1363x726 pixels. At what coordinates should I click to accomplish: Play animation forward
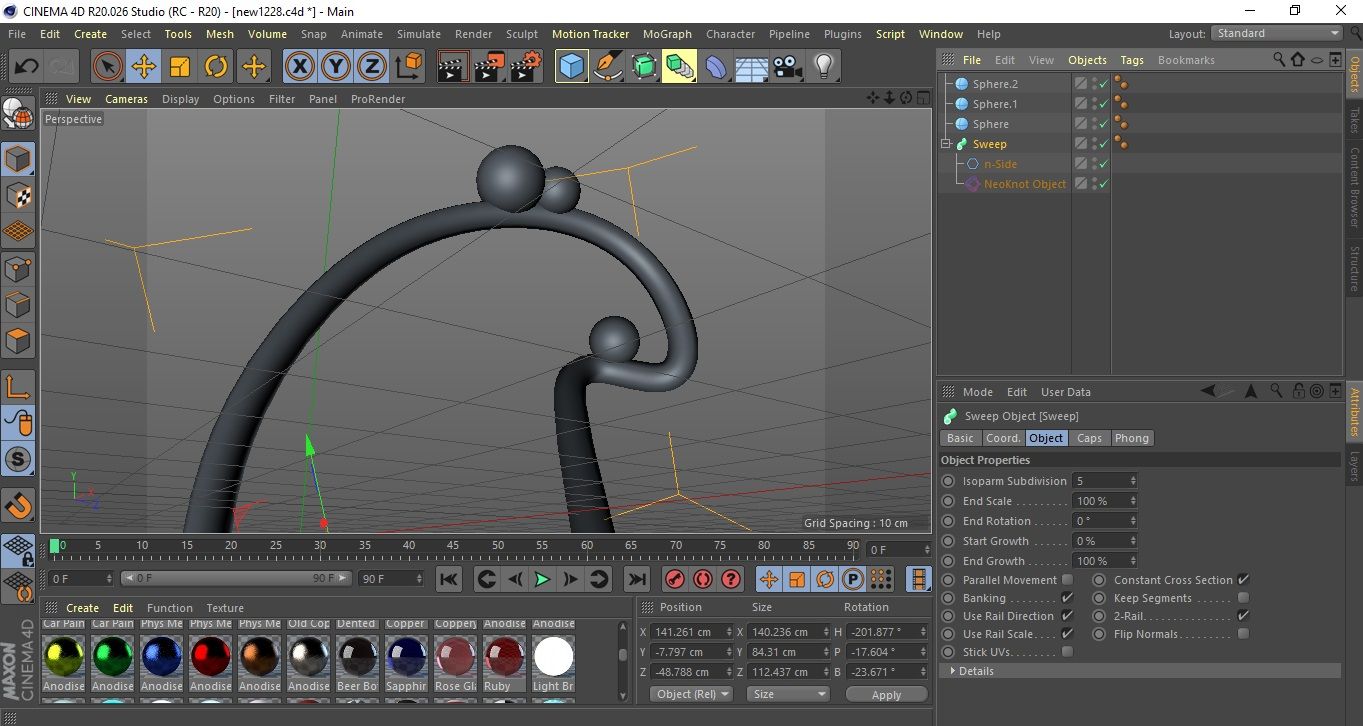pos(542,579)
